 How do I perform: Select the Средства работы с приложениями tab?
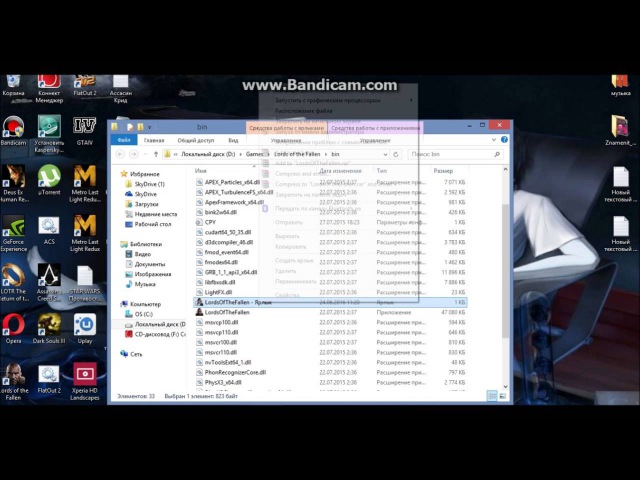pos(376,128)
